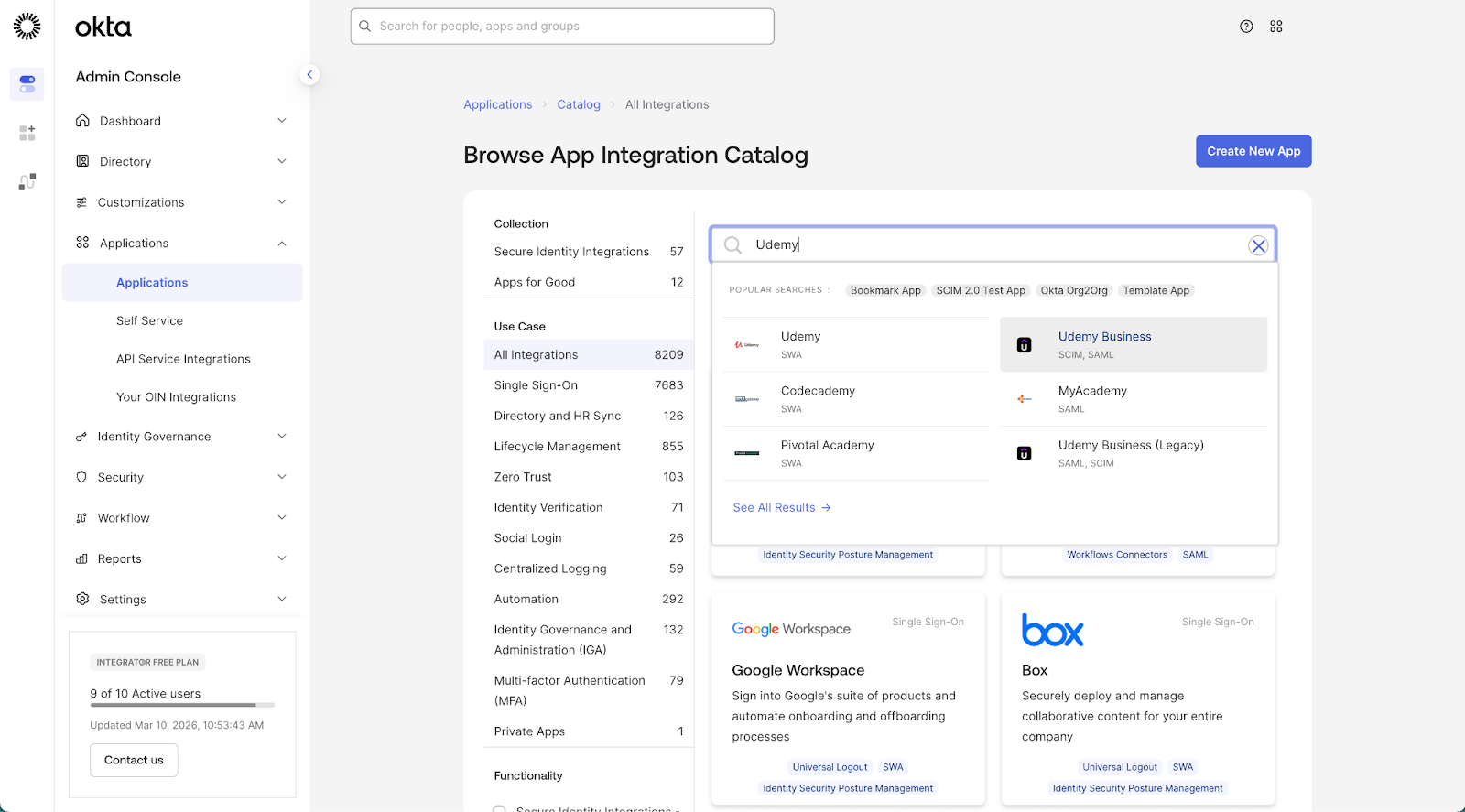Select Applications submenu item
This screenshot has width=1465, height=812.
click(x=182, y=283)
